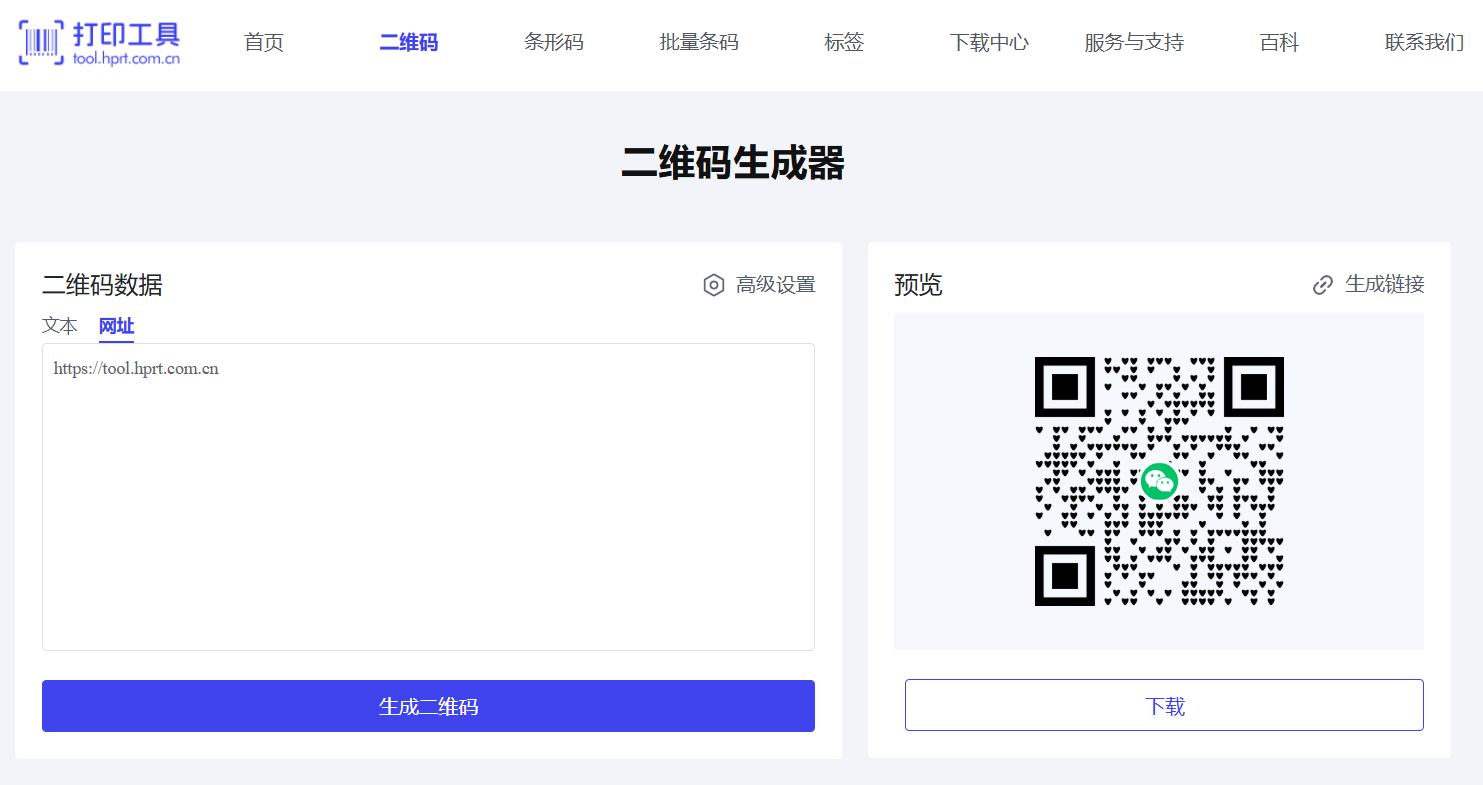This screenshot has height=785, width=1483.
Task: Click the WeChat logo in QR code
Action: pos(1159,481)
